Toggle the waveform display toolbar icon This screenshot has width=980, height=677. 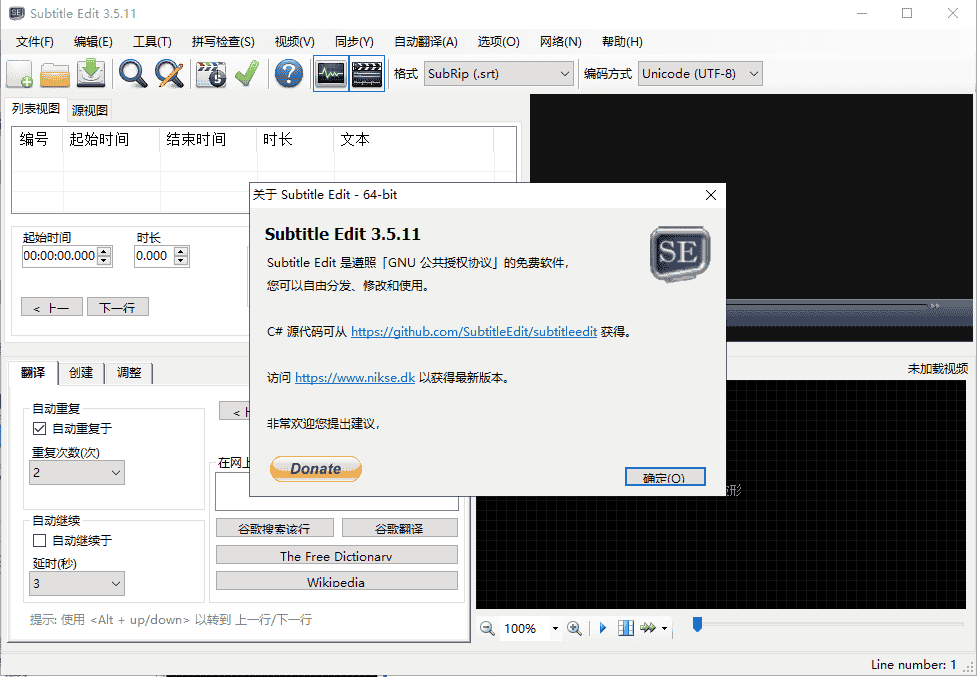pyautogui.click(x=330, y=74)
